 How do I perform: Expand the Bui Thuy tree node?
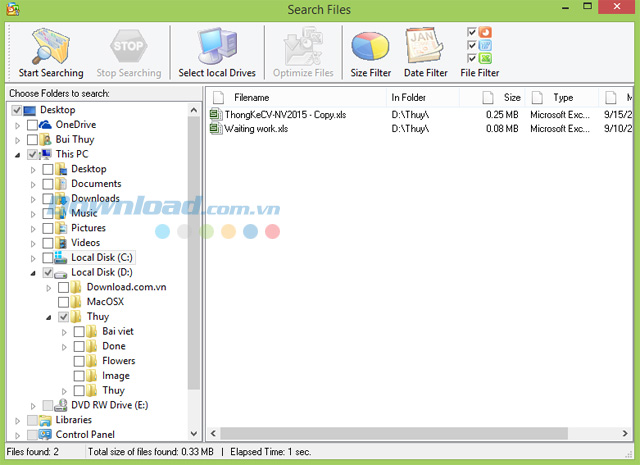pyautogui.click(x=18, y=140)
